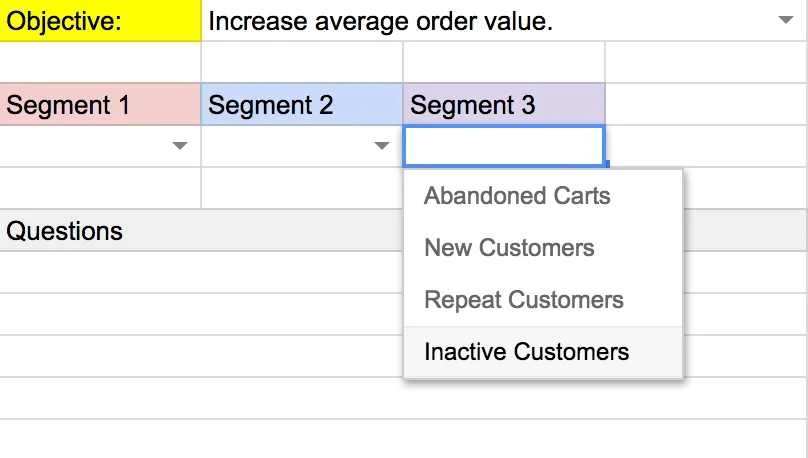Select the Segment 3 header cell
Image resolution: width=808 pixels, height=458 pixels.
(504, 104)
